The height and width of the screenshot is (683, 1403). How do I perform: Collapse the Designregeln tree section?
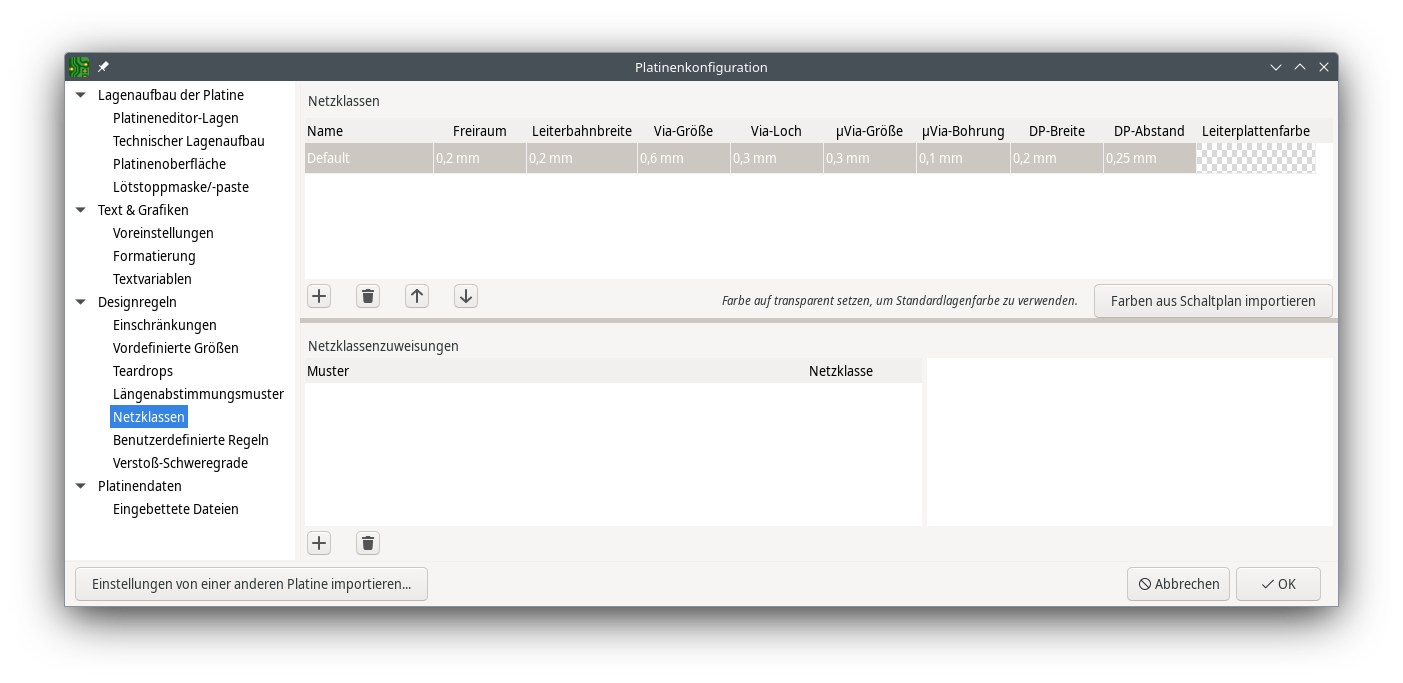point(81,302)
